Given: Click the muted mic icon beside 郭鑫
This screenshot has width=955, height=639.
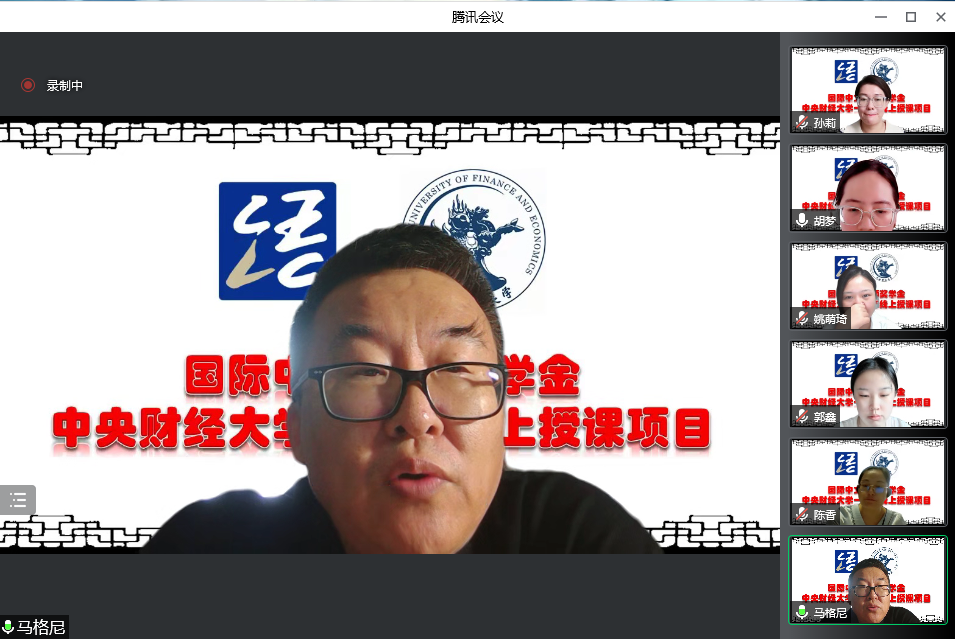Looking at the screenshot, I should point(802,416).
